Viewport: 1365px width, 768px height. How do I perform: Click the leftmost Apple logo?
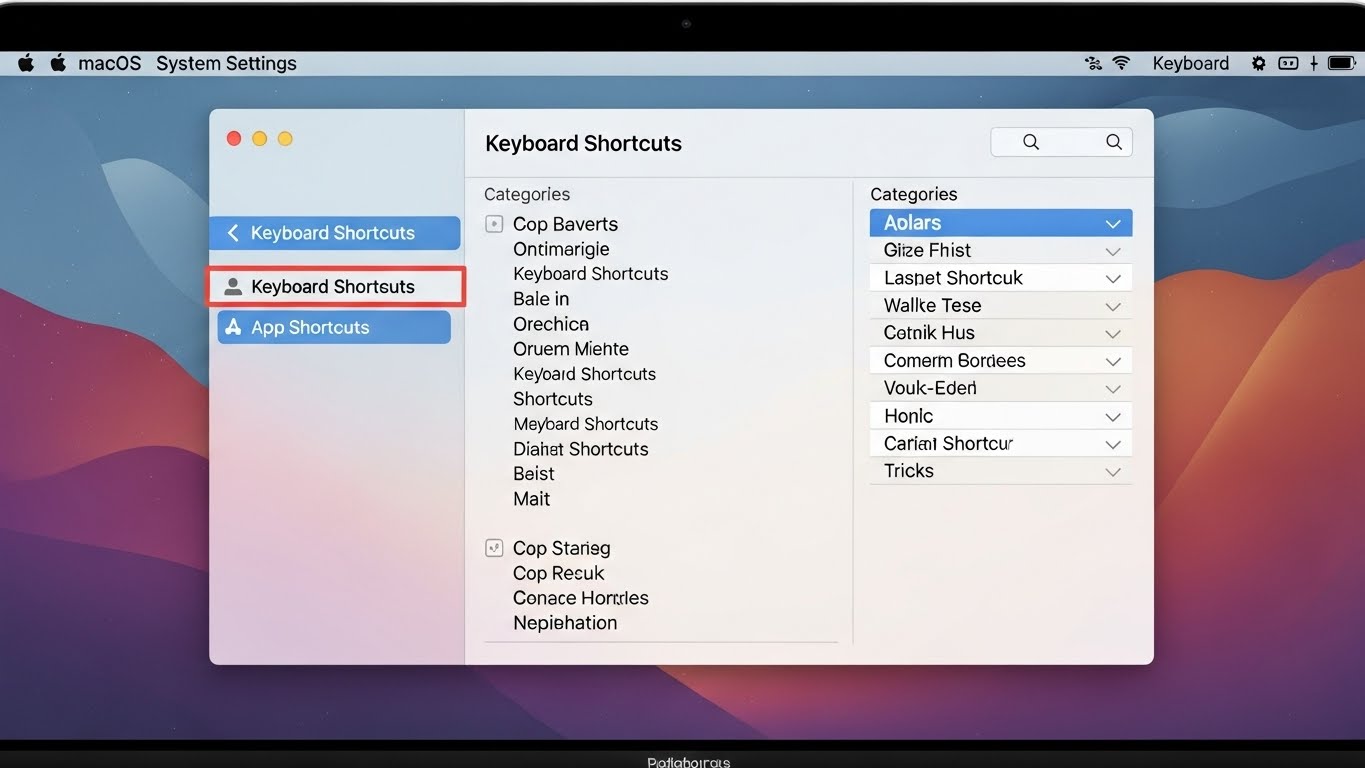coord(26,63)
